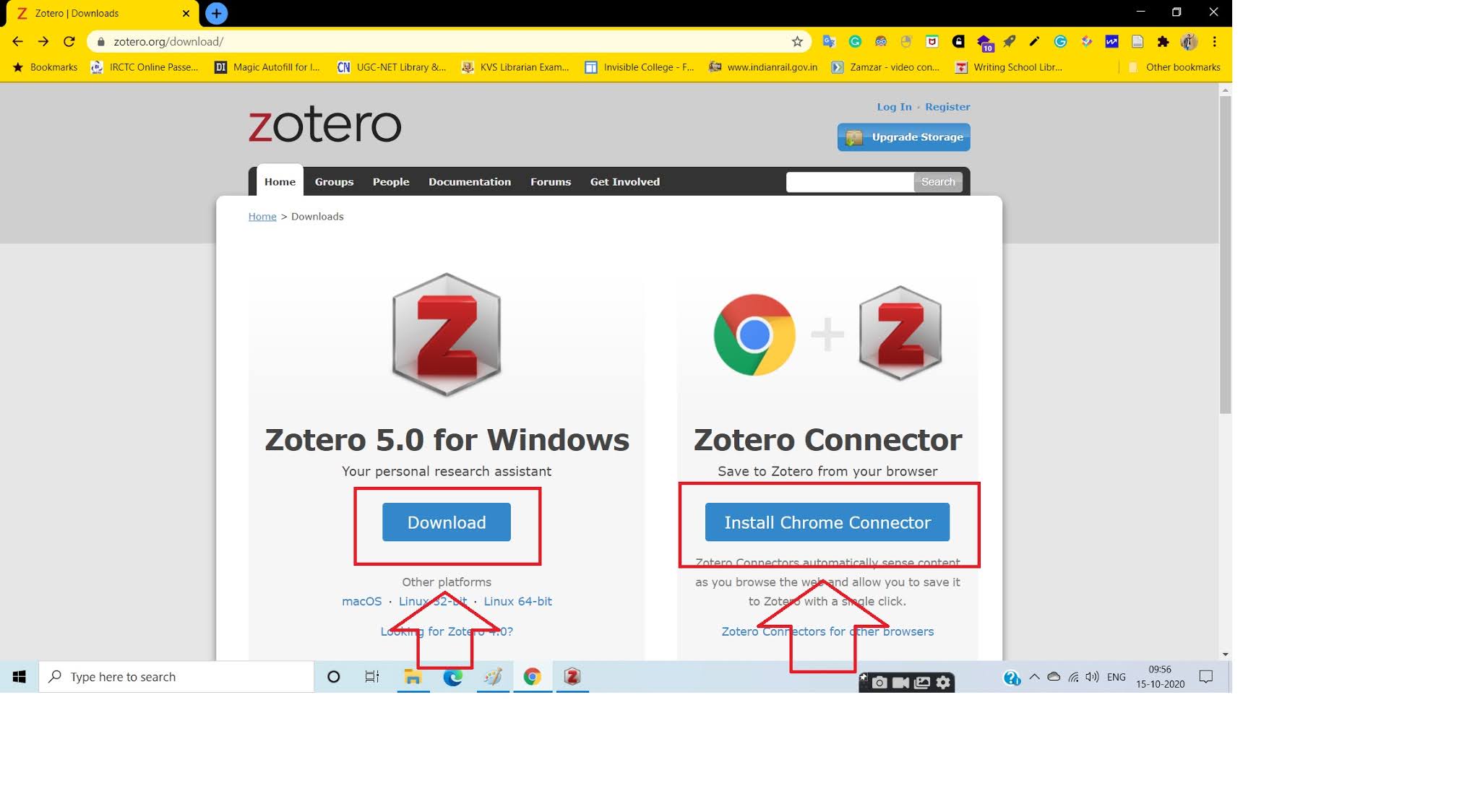Click the Grammarly extension icon

coord(855,42)
